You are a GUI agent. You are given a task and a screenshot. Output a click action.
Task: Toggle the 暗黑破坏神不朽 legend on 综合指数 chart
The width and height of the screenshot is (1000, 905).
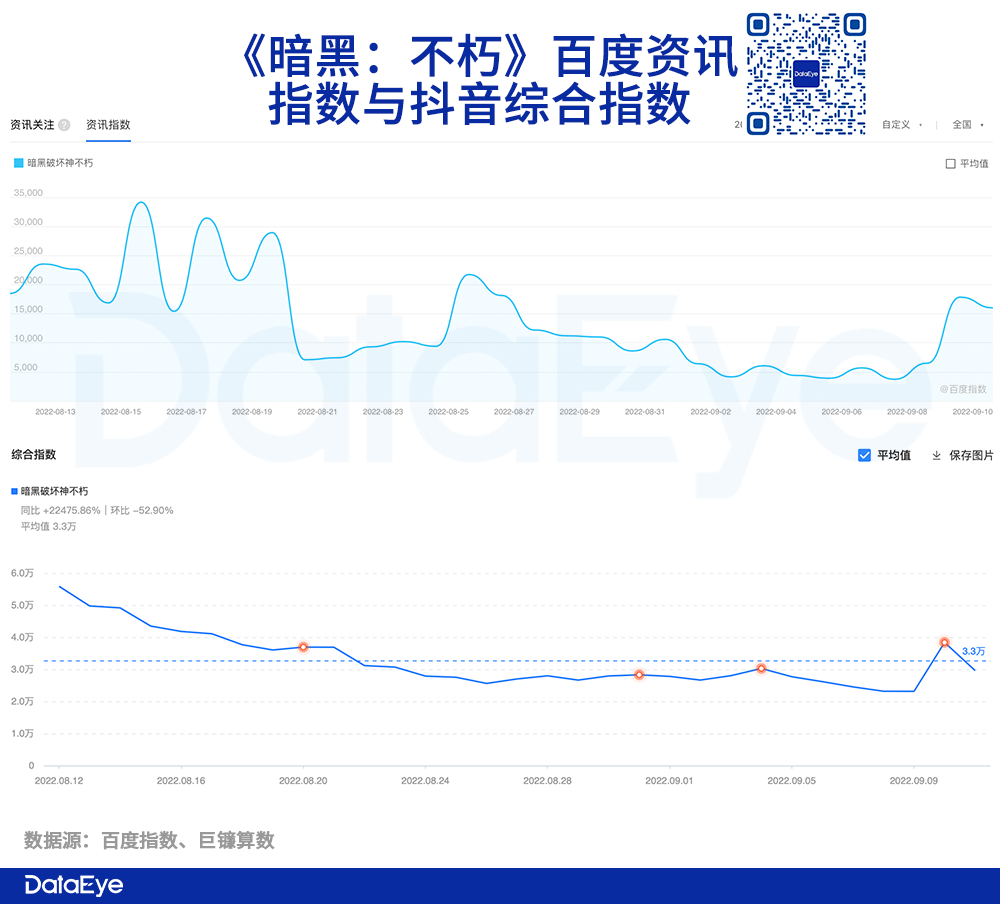[x=50, y=491]
